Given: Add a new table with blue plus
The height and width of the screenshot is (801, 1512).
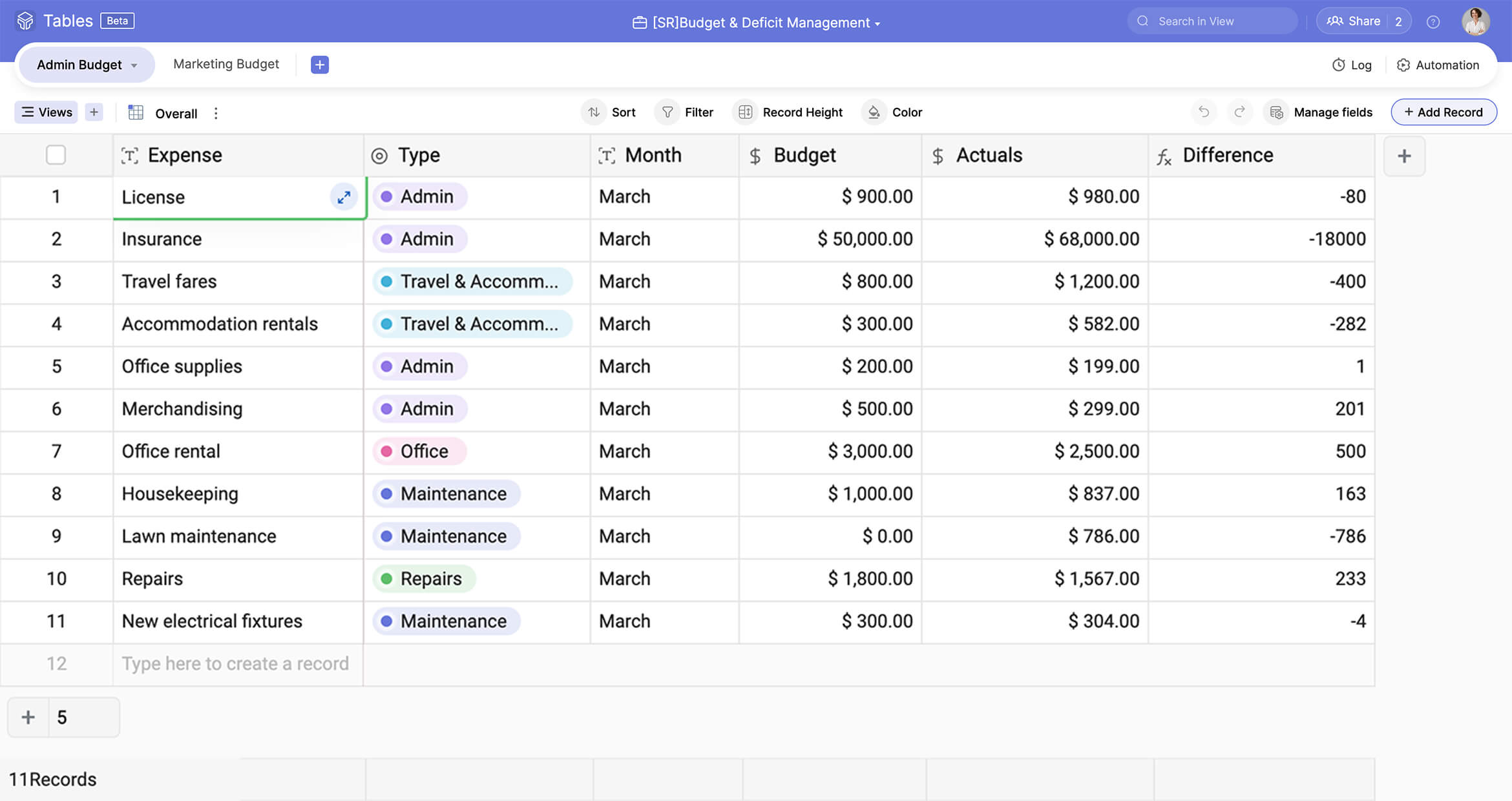Looking at the screenshot, I should 319,65.
